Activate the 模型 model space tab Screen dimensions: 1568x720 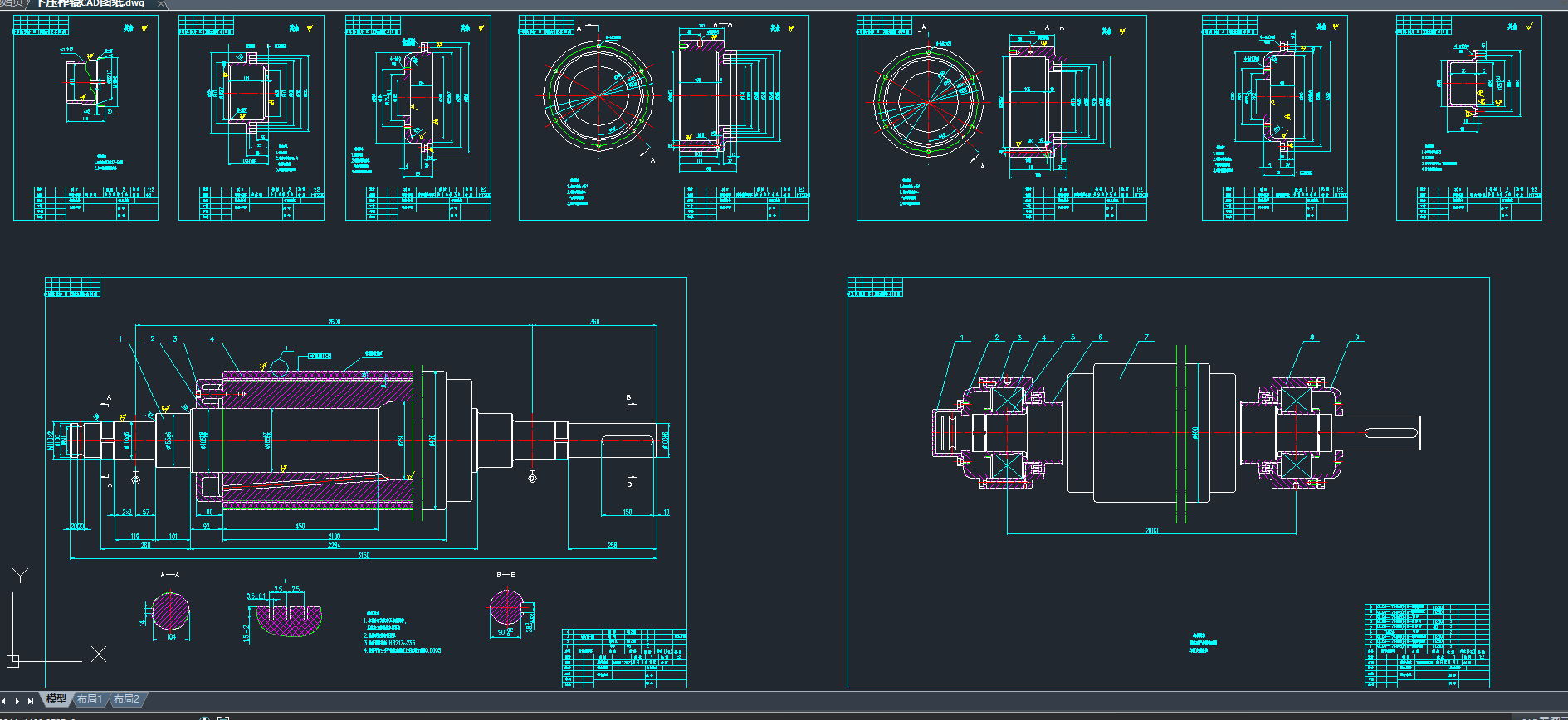(x=56, y=699)
